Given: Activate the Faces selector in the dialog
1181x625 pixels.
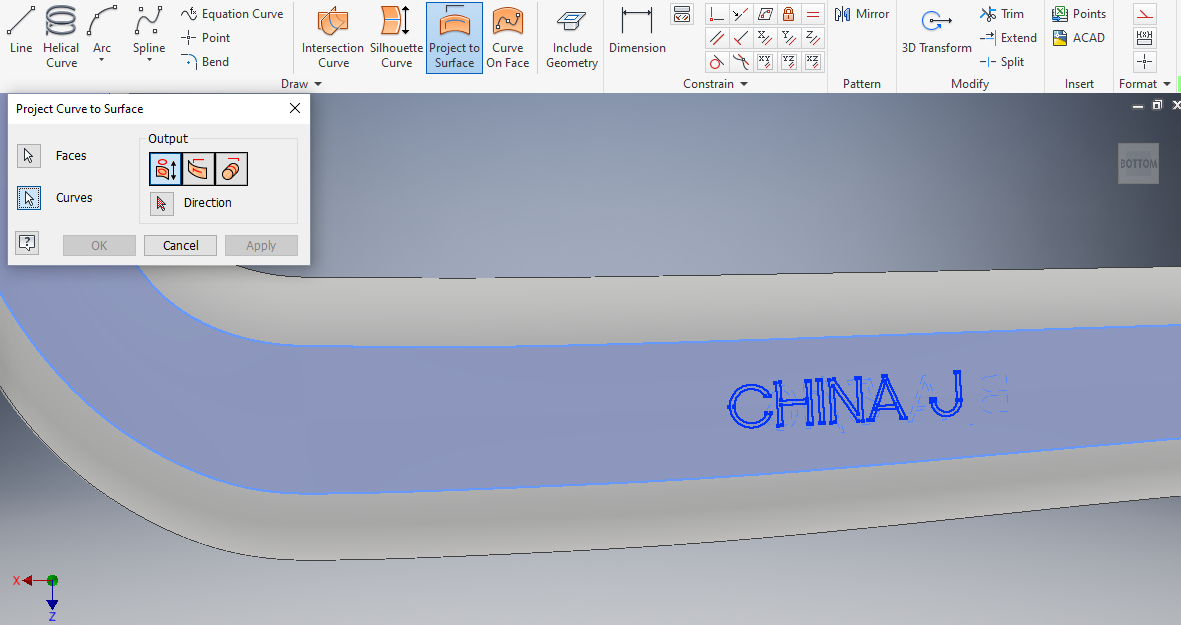Looking at the screenshot, I should pyautogui.click(x=29, y=155).
